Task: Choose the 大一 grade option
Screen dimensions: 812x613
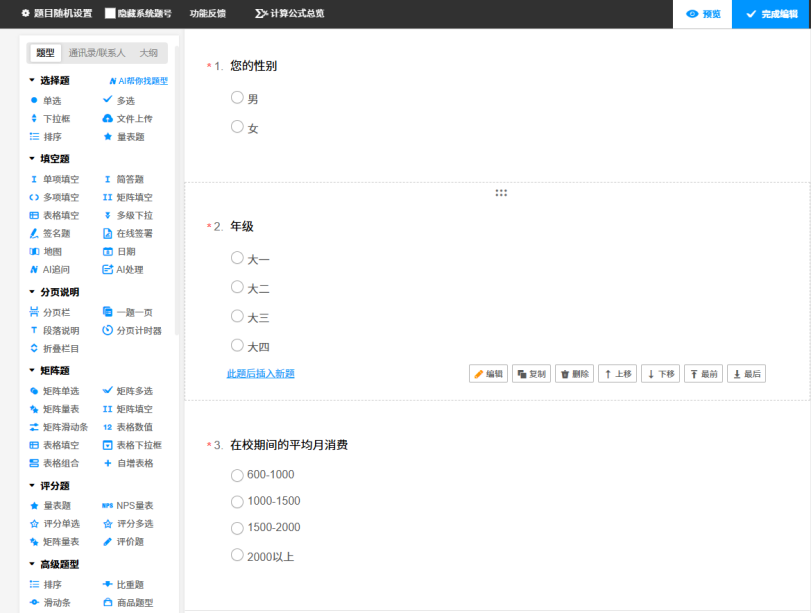Action: pos(237,258)
